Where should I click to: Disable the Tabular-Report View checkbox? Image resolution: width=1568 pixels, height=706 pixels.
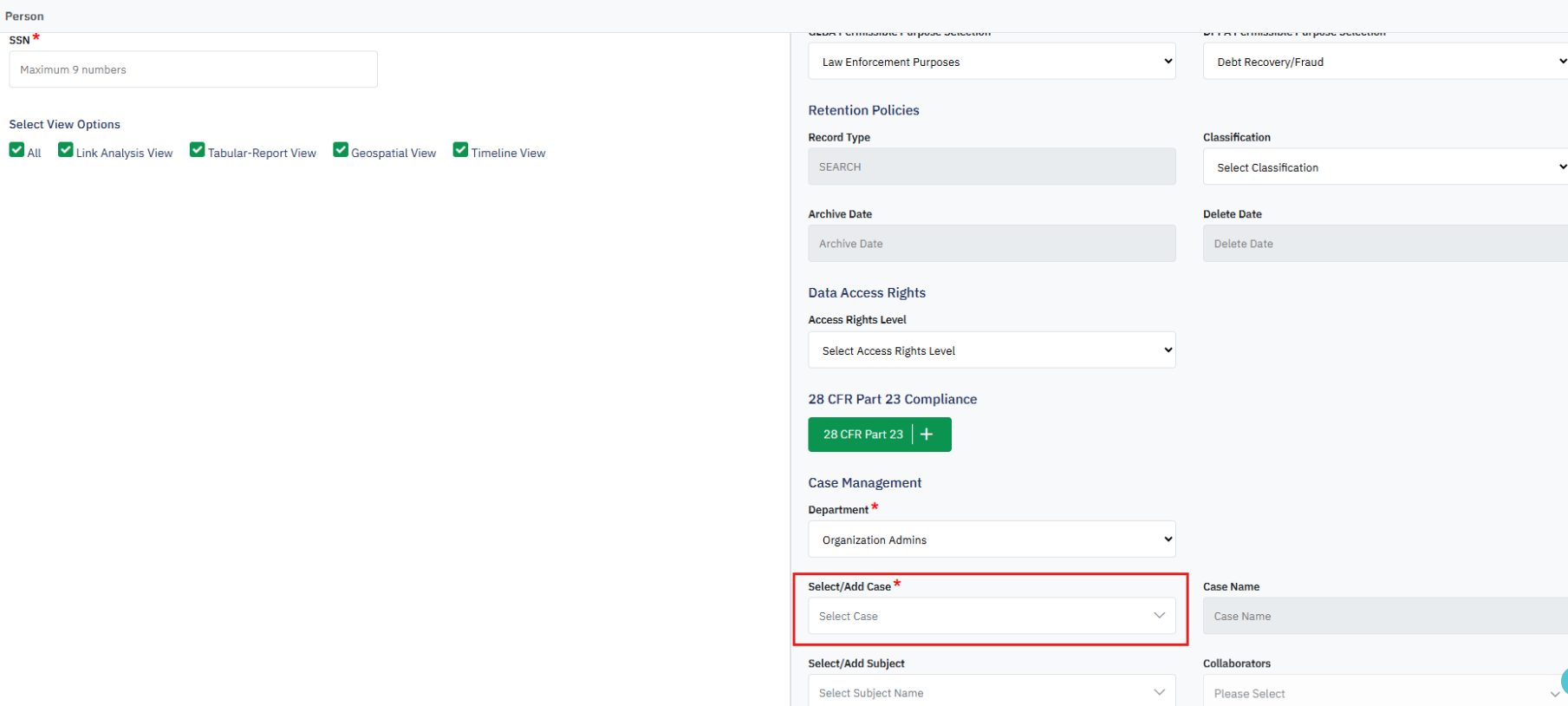(198, 150)
